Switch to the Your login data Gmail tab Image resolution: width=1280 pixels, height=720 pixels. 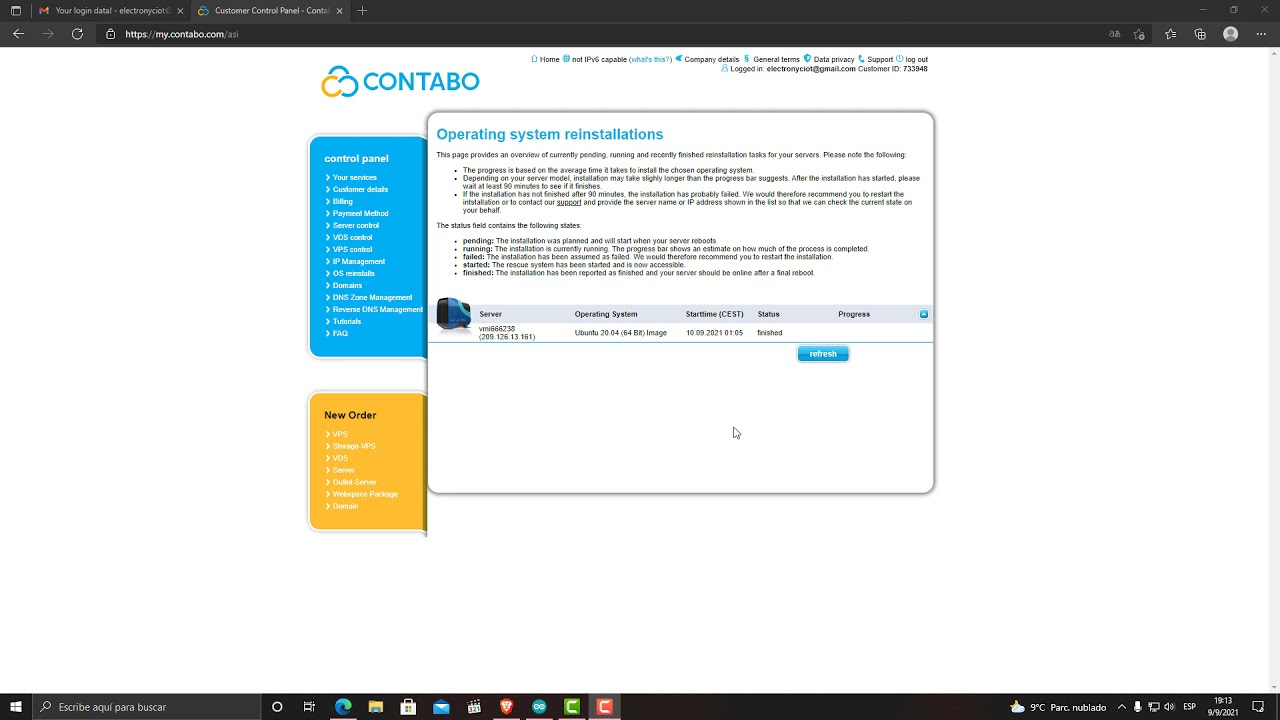109,10
